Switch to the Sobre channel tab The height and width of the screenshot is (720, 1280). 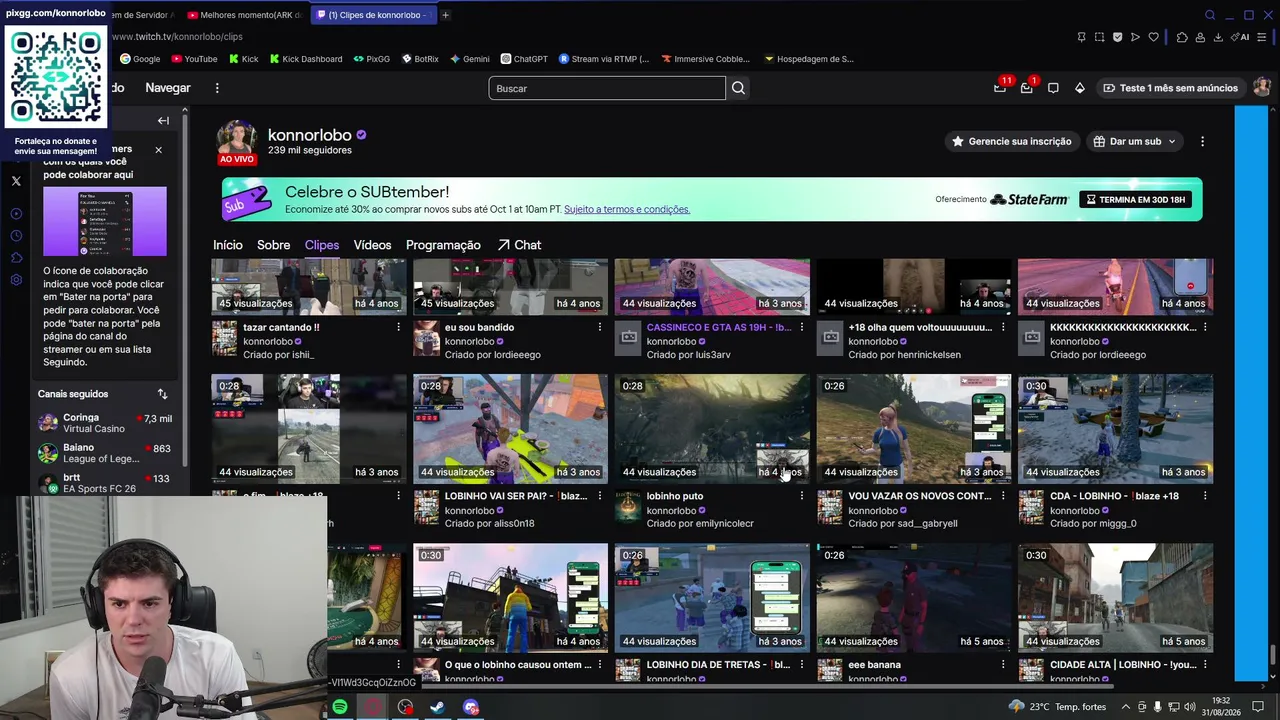273,245
